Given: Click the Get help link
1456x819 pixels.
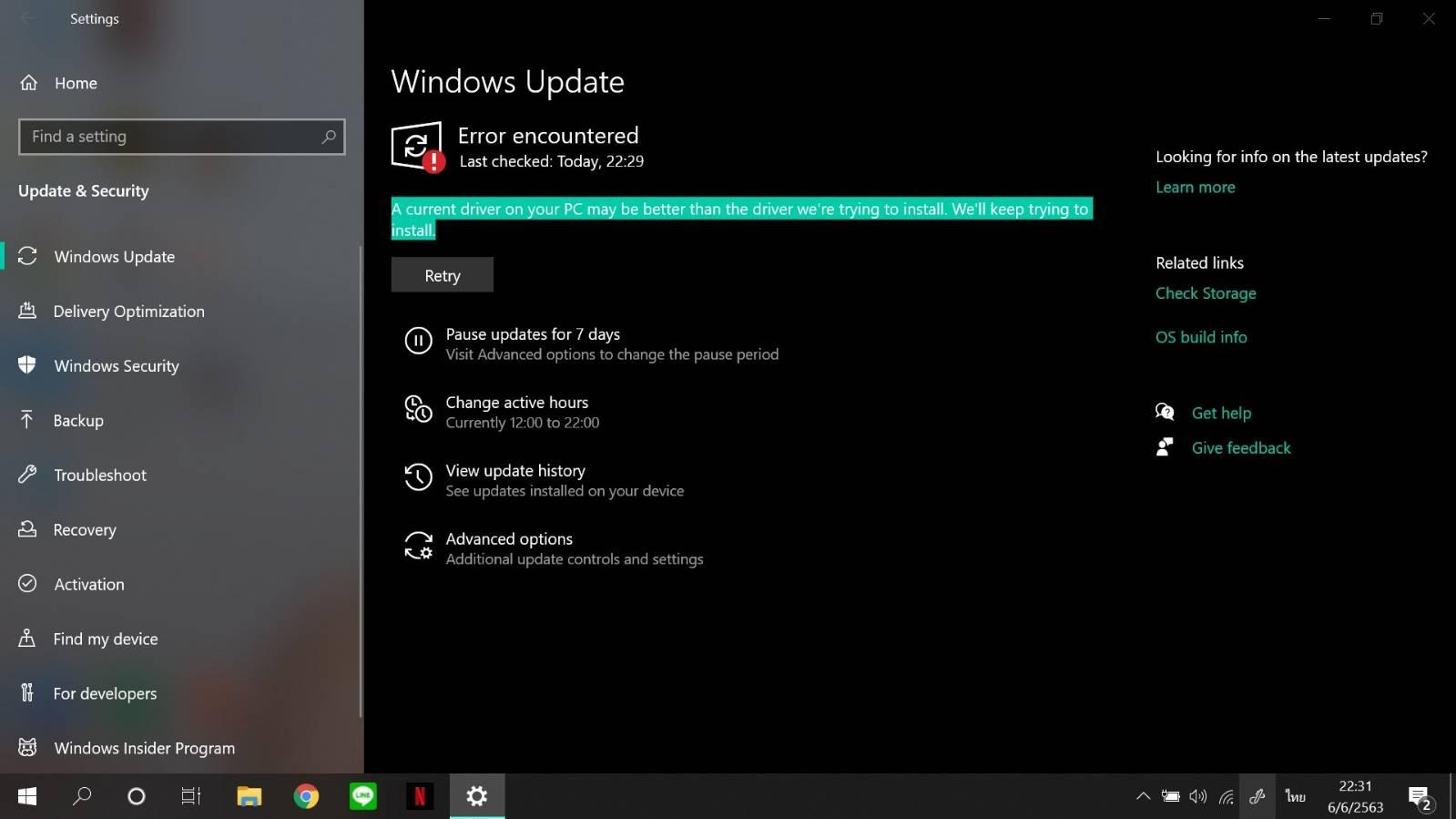Looking at the screenshot, I should tap(1221, 413).
